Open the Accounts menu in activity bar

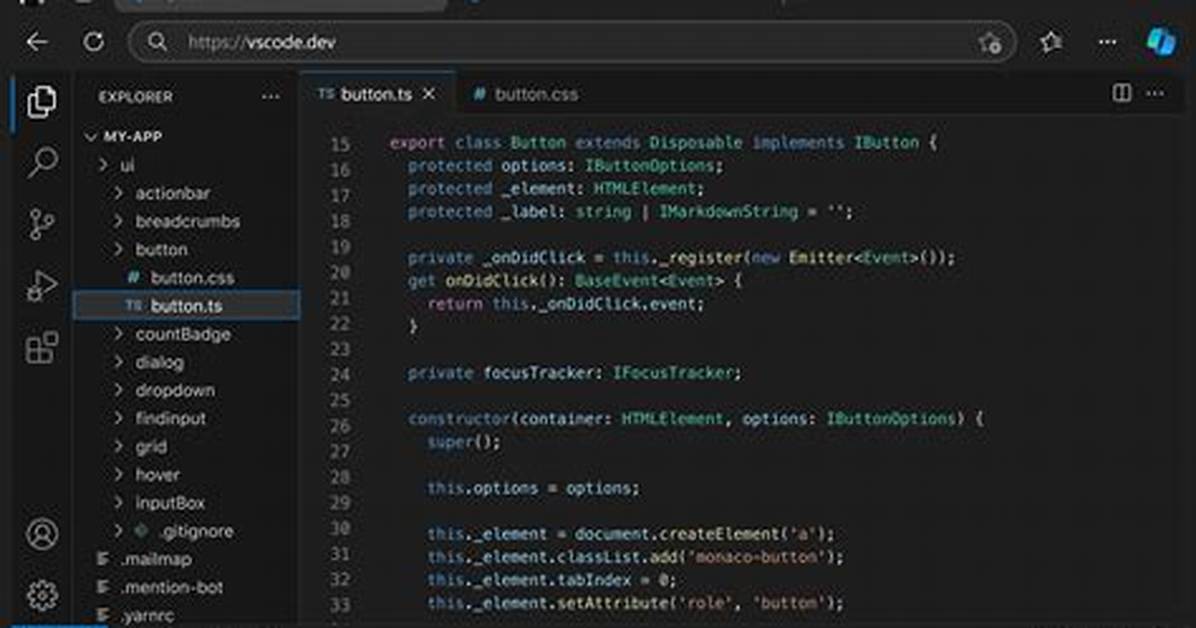point(42,534)
